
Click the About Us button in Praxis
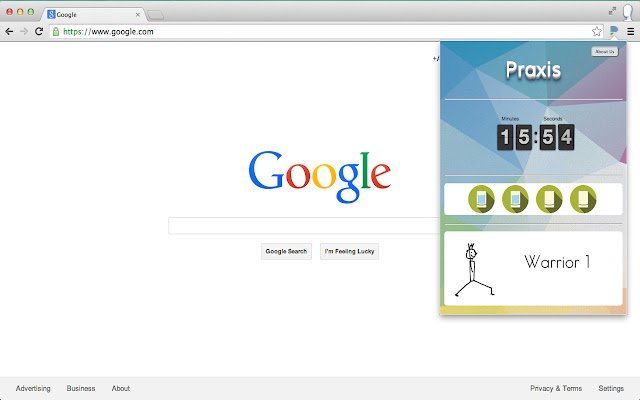pyautogui.click(x=604, y=51)
